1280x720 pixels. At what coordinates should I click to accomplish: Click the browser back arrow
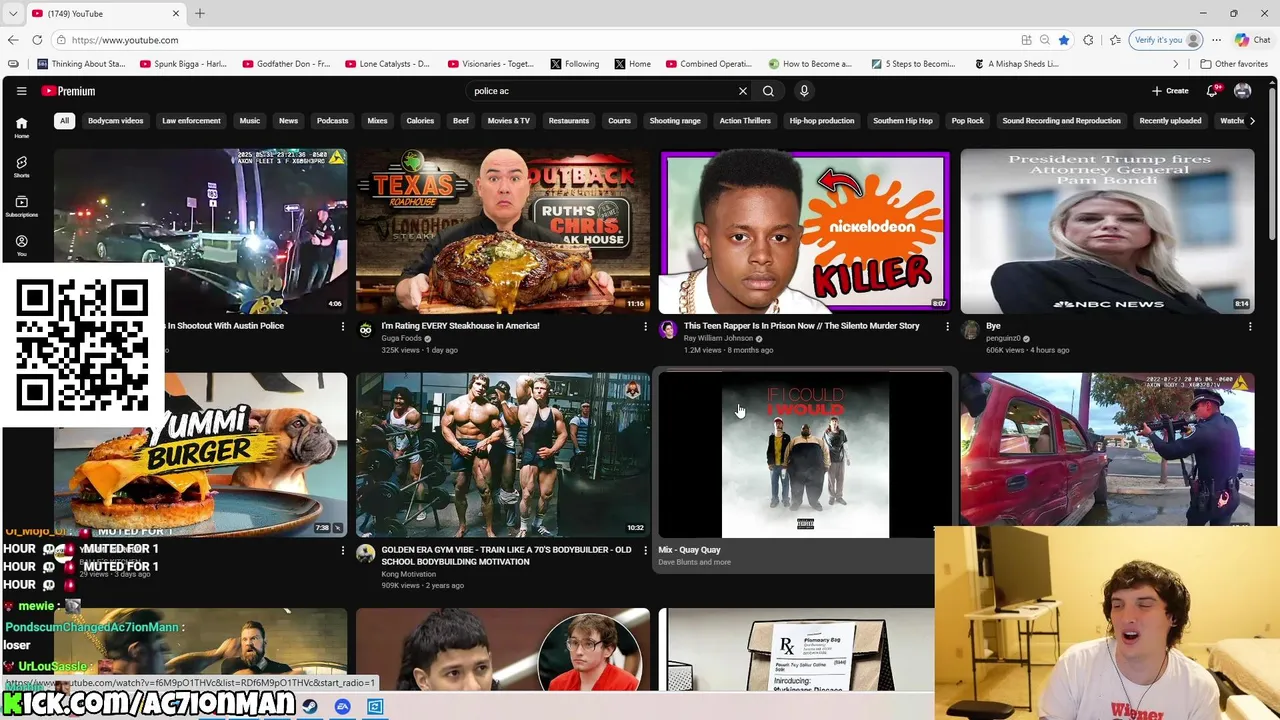(13, 40)
